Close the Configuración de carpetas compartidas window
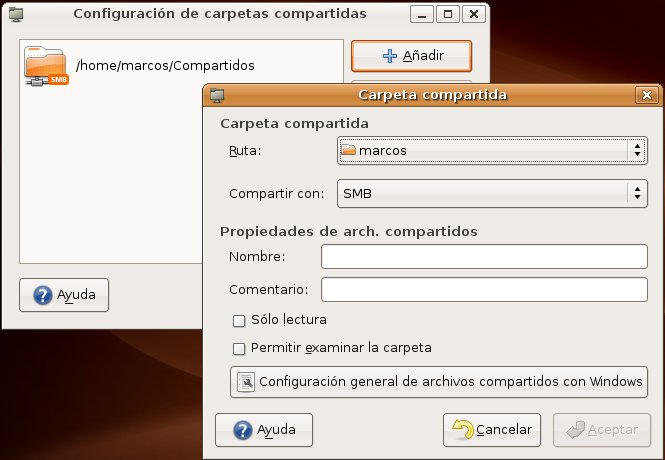 [x=474, y=15]
